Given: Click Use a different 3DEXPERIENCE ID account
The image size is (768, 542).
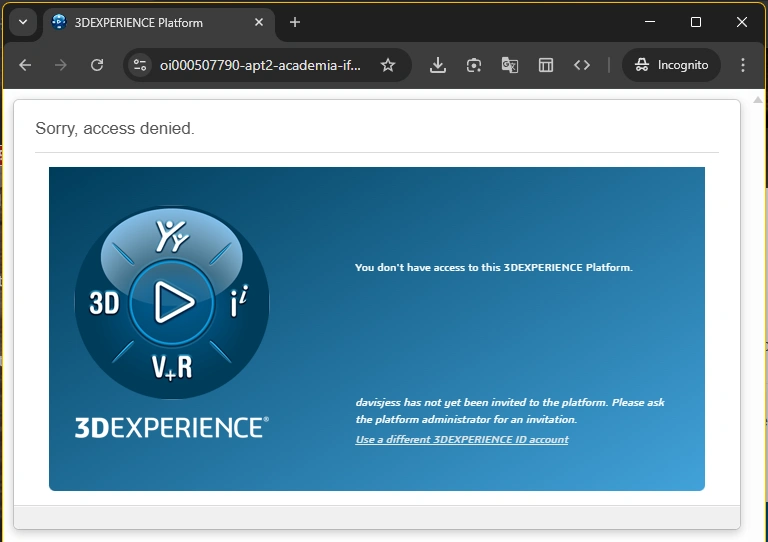Looking at the screenshot, I should click(x=462, y=439).
